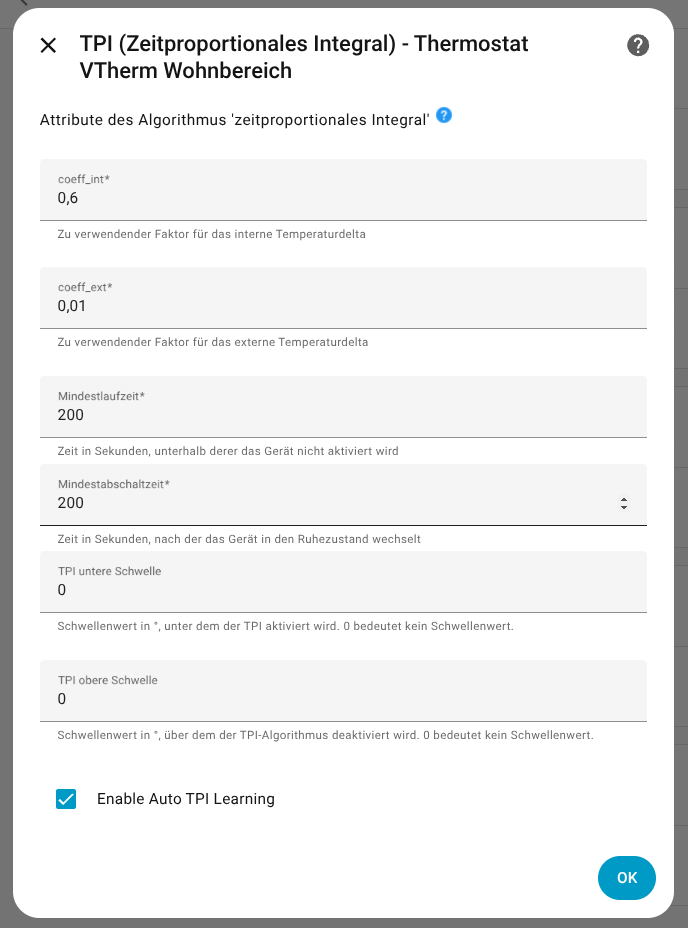Screen dimensions: 688x928
Task: Click the blue help icon after 'zeitproportionales Integral'
Action: [x=444, y=116]
